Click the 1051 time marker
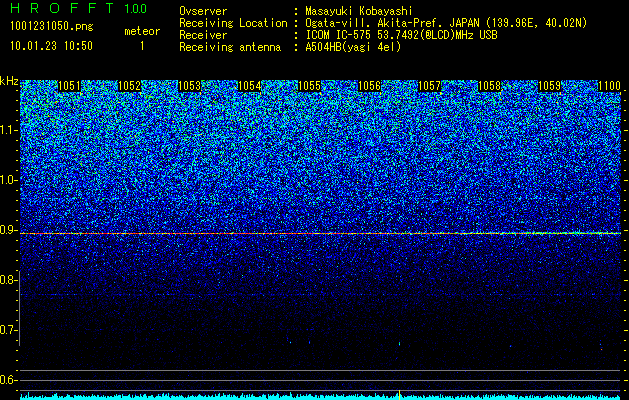This screenshot has height=400, width=629. 69,86
